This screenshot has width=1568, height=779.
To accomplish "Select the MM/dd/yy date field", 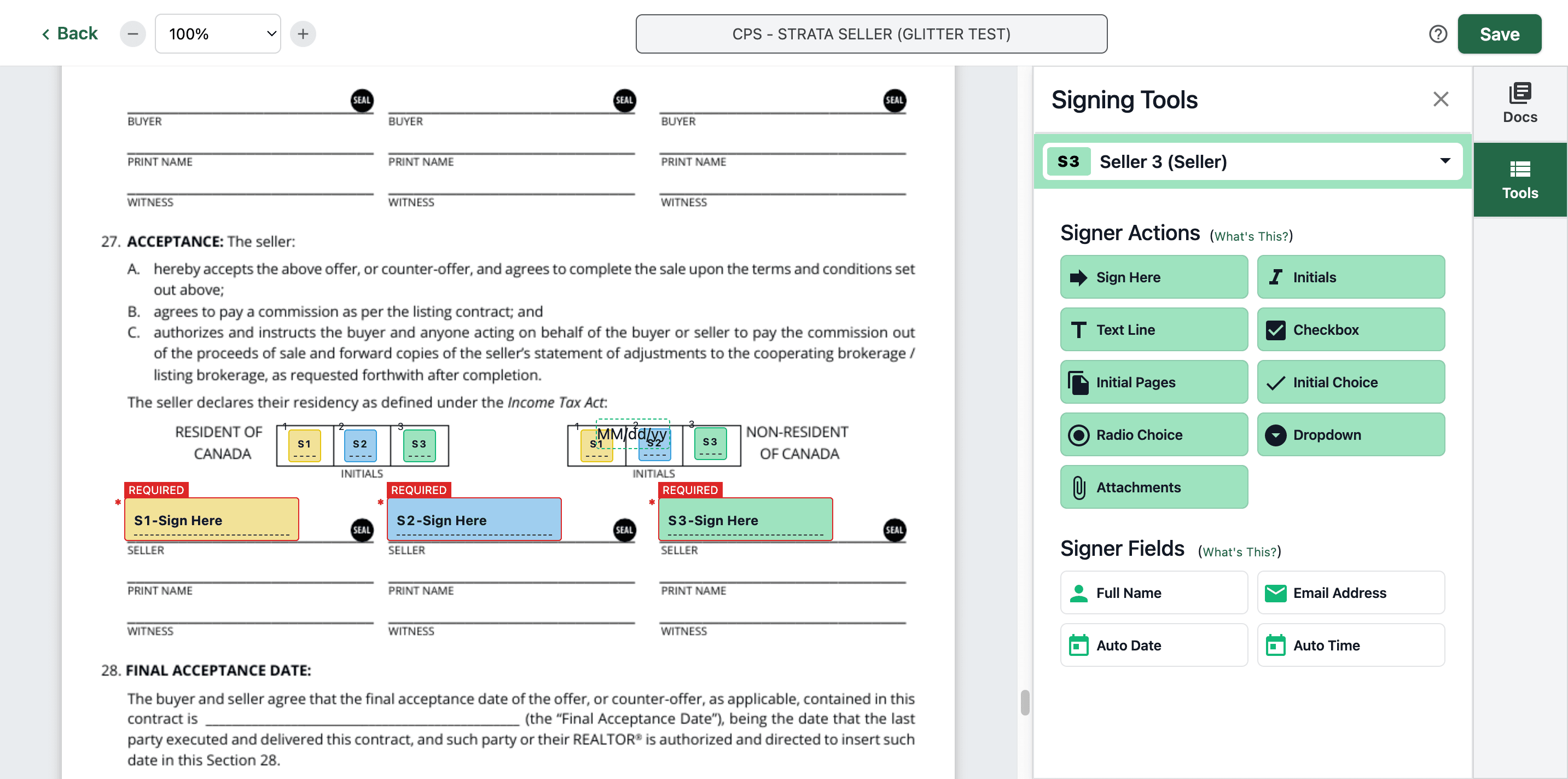I will (632, 433).
